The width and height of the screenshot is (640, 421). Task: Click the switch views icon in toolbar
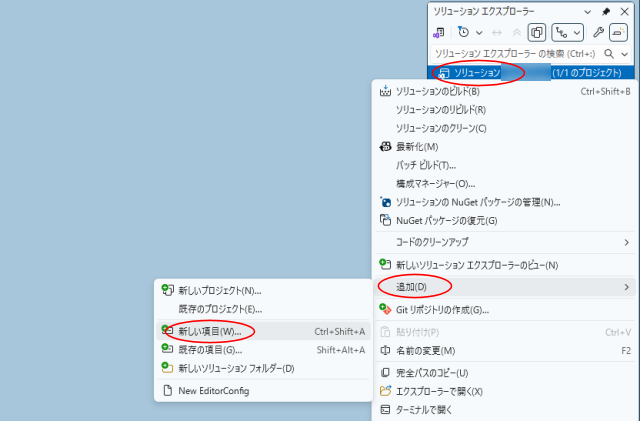(438, 33)
